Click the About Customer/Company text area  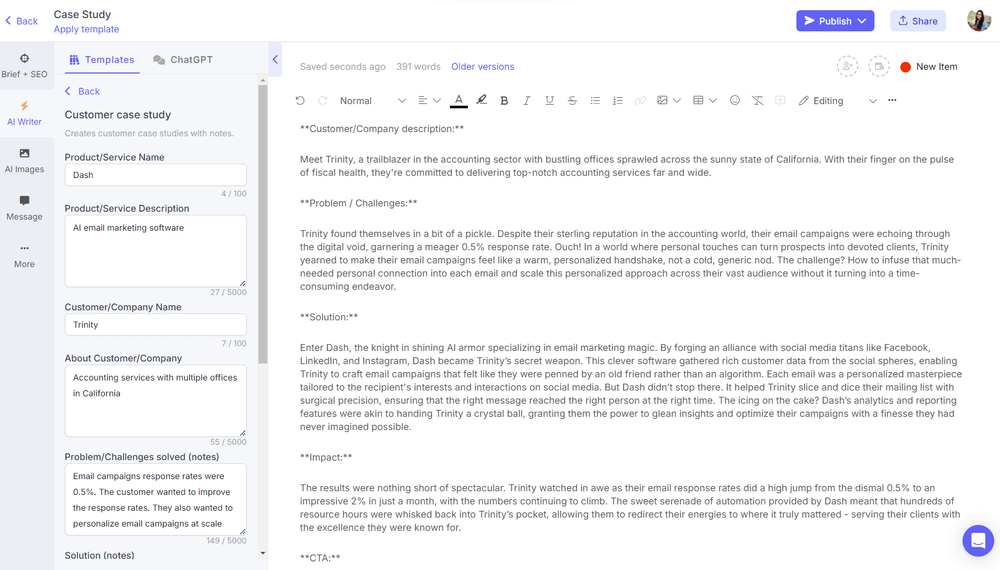[x=156, y=400]
